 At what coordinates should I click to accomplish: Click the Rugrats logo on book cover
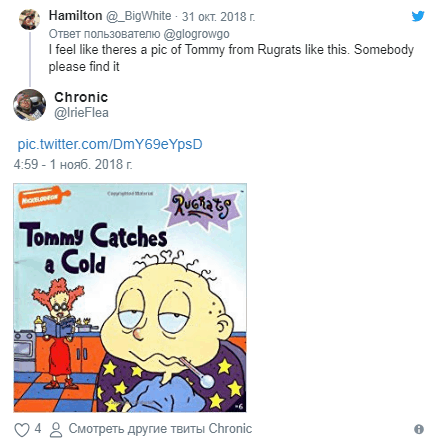pyautogui.click(x=202, y=207)
